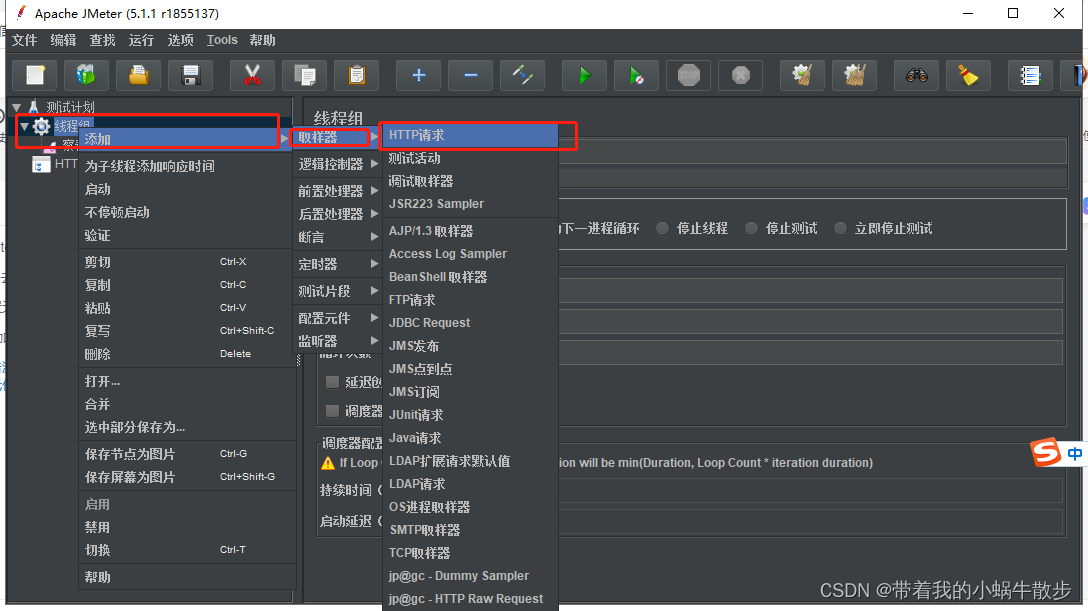1088x611 pixels.
Task: Expand all nodes with plus icon
Action: [418, 75]
